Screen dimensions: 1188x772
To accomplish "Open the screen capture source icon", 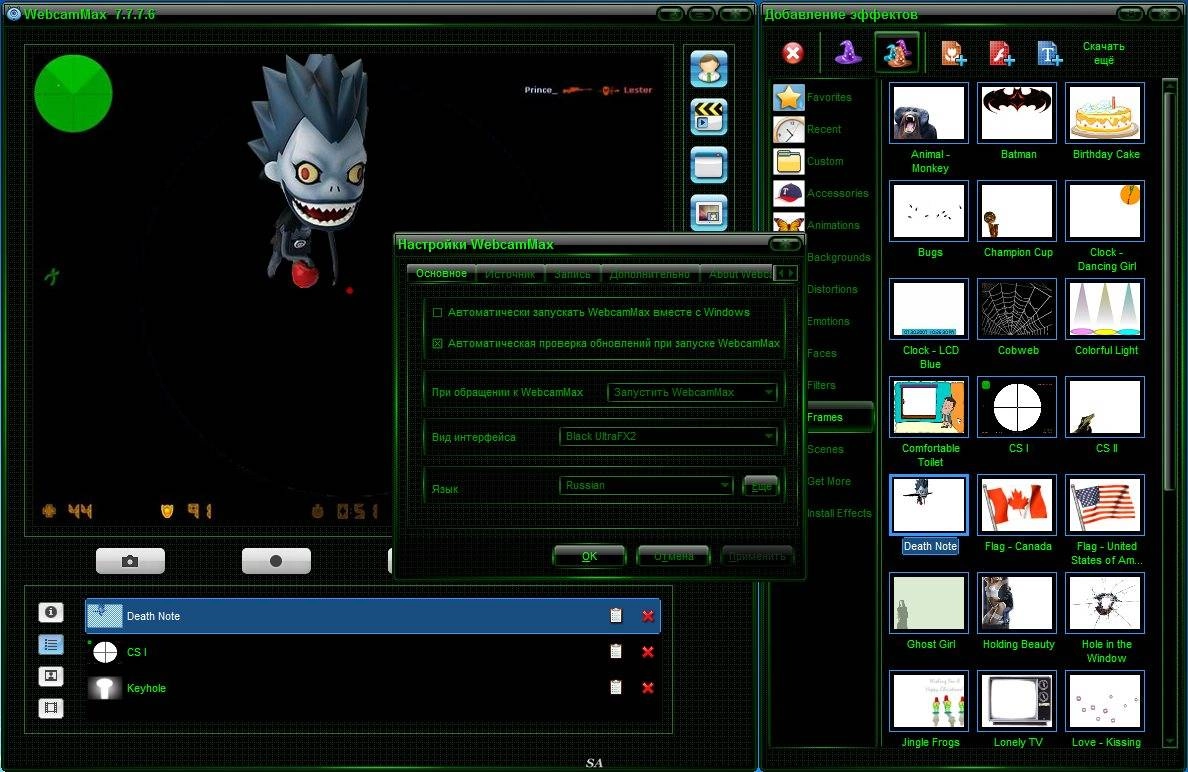I will click(708, 164).
